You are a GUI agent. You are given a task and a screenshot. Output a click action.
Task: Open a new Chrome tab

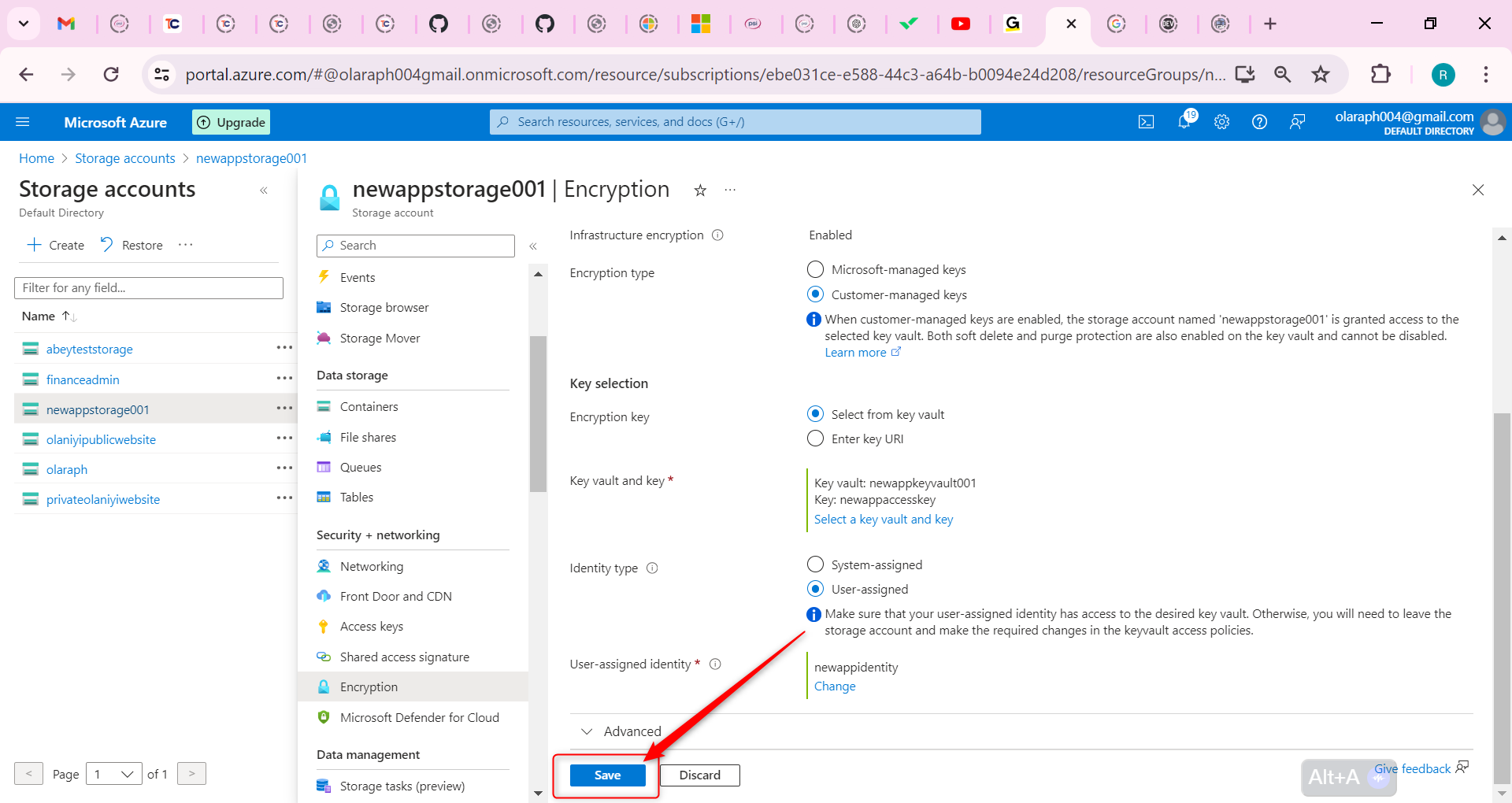pyautogui.click(x=1270, y=24)
